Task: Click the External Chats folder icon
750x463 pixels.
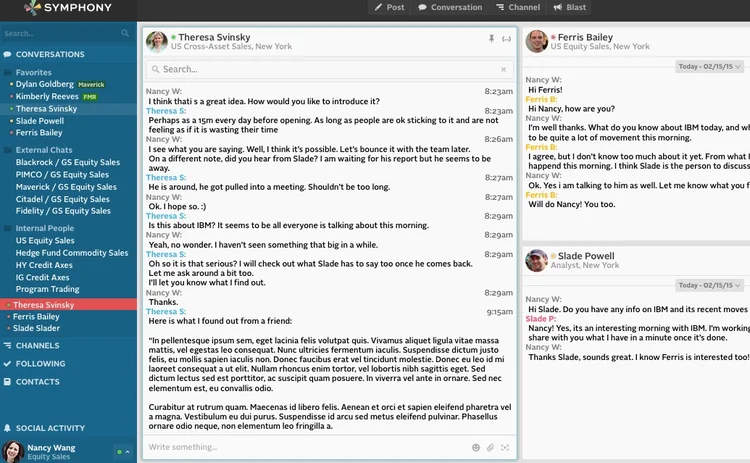Action: tap(8, 150)
